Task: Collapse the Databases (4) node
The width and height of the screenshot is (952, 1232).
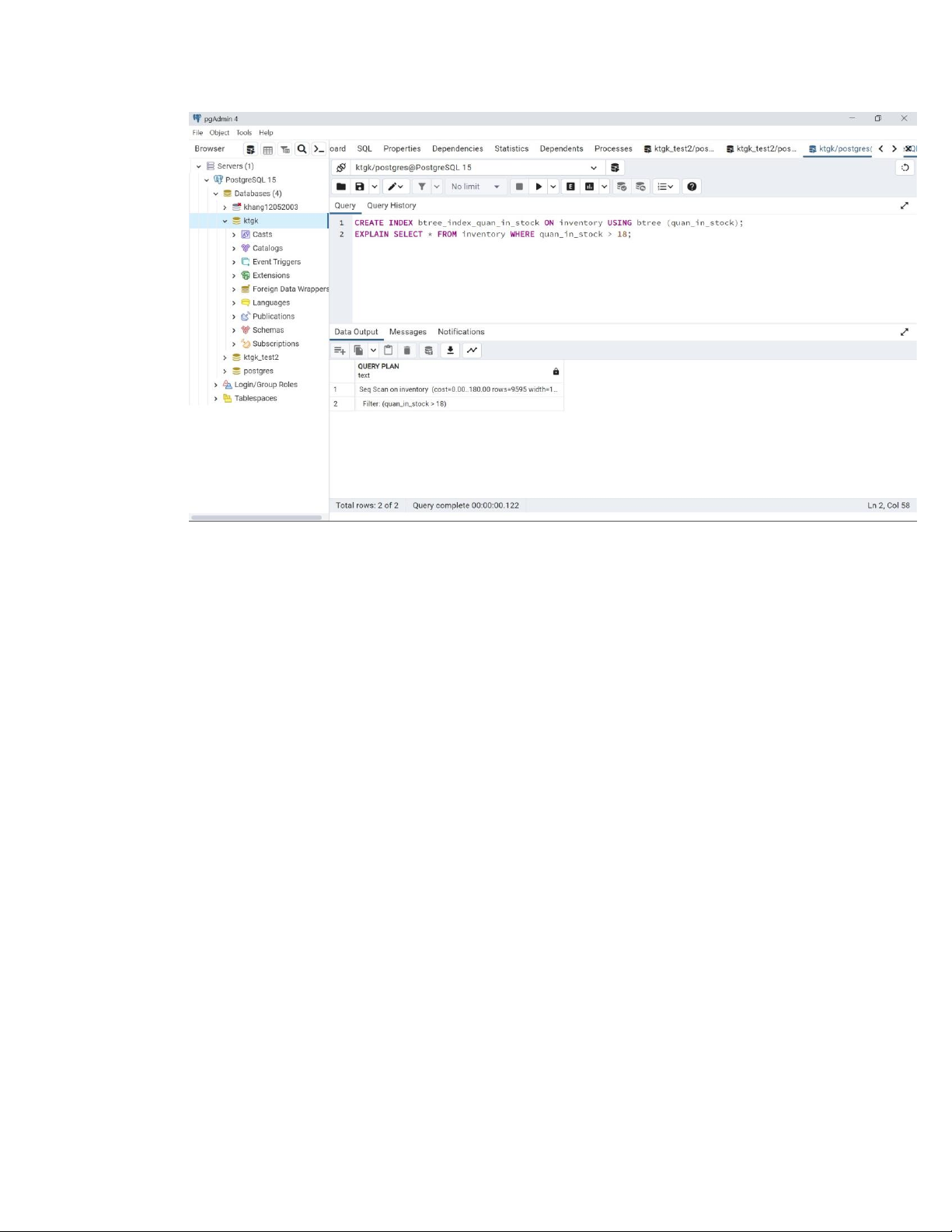Action: pos(216,194)
